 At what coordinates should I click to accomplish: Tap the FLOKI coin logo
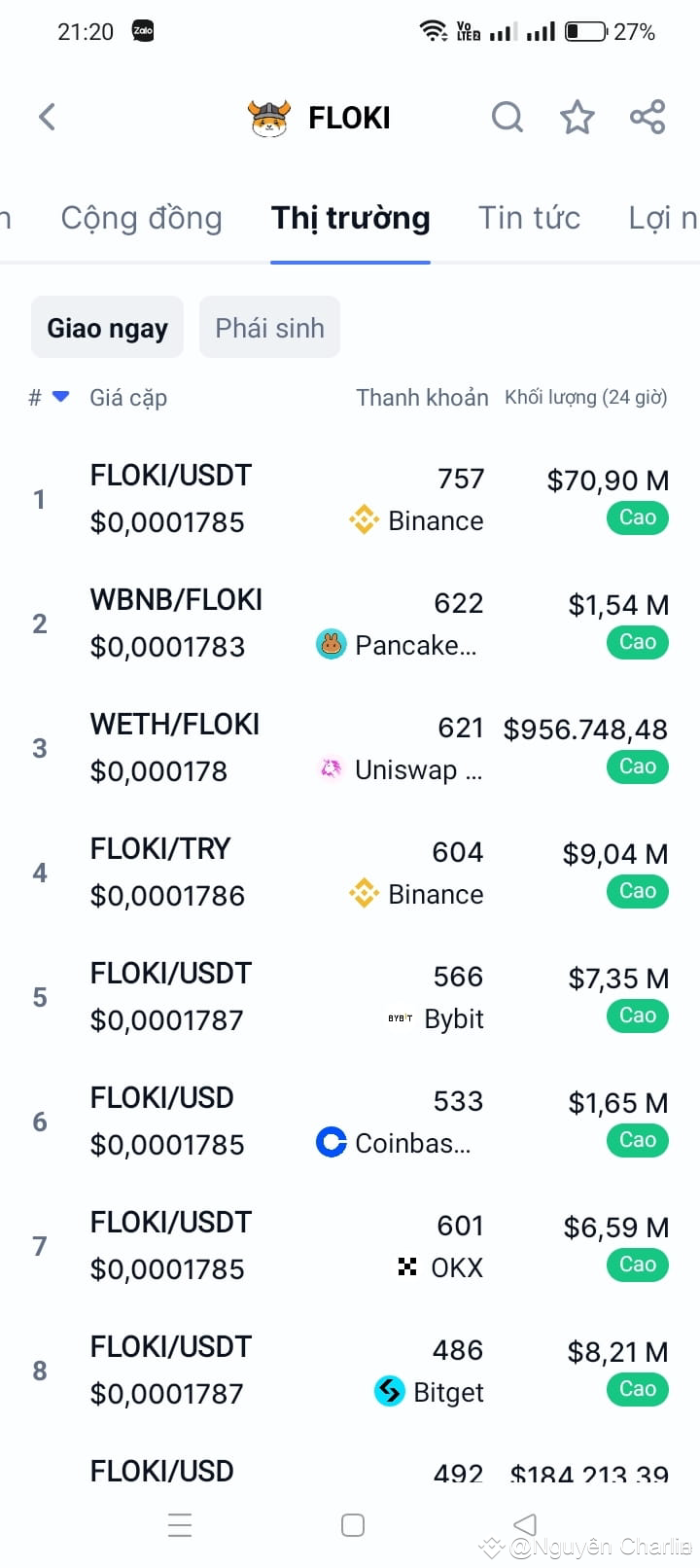point(269,118)
